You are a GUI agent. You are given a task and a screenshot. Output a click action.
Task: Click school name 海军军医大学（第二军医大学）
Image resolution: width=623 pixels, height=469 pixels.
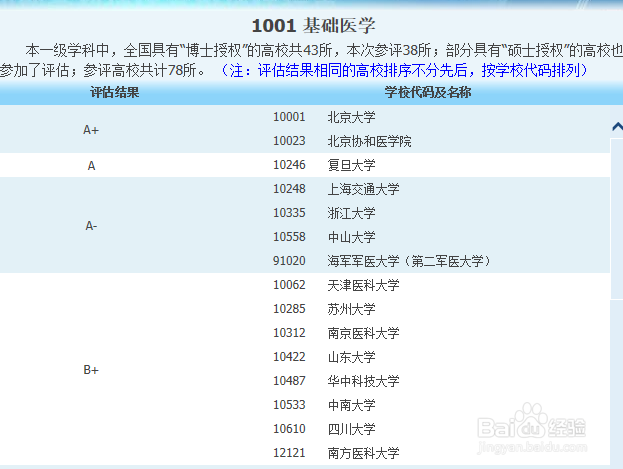pos(410,261)
